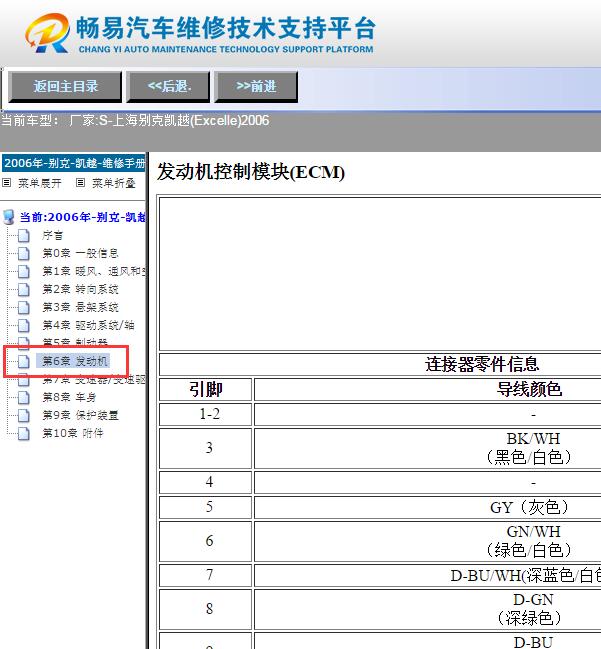Click the page icon beside 序言
This screenshot has width=601, height=649.
[24, 236]
